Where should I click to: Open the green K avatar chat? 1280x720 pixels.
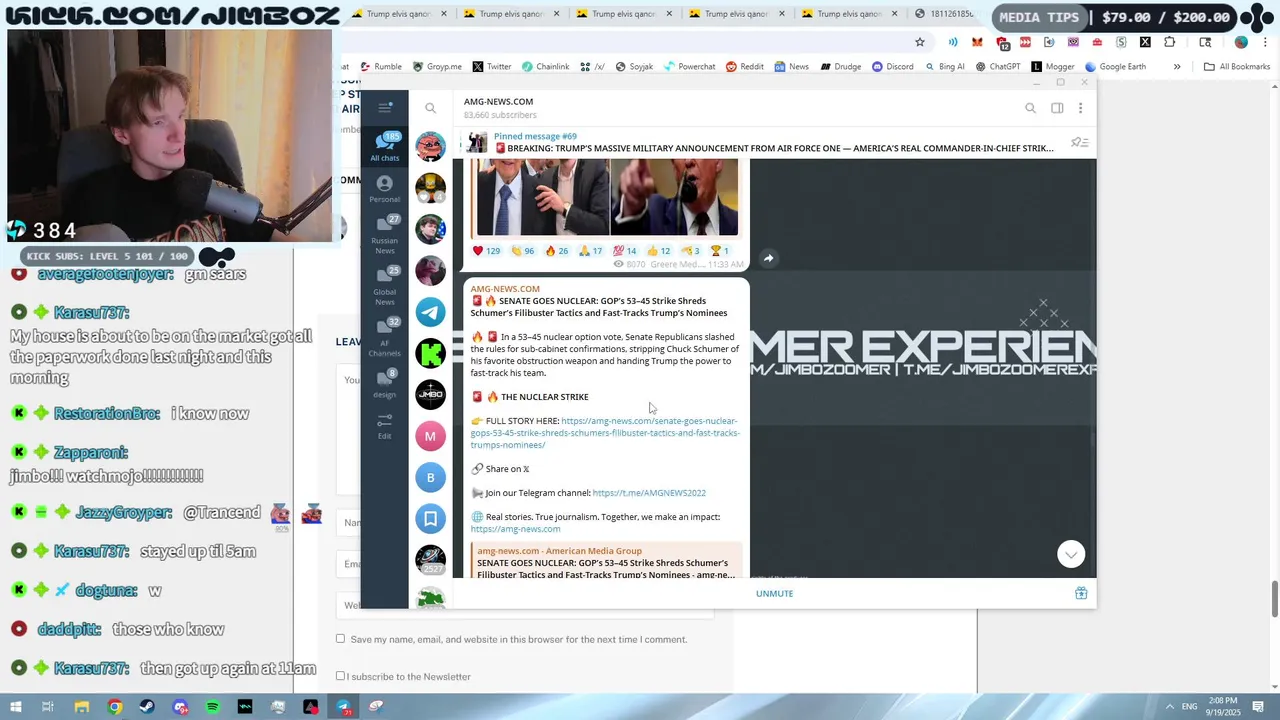(431, 353)
